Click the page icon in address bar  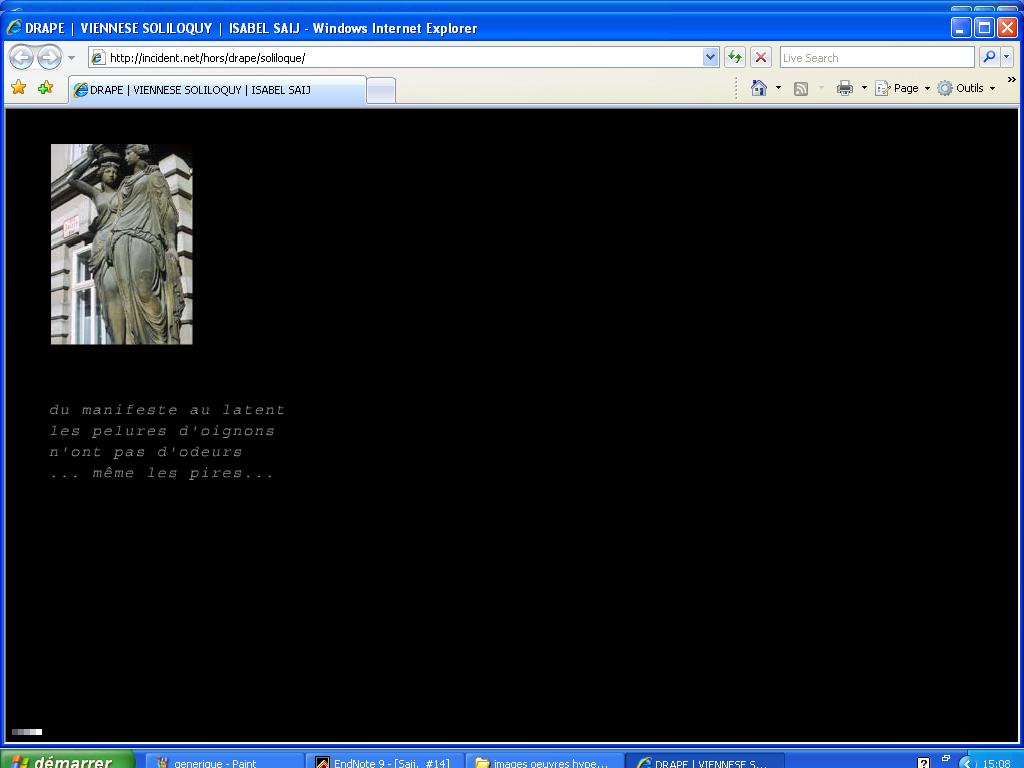[98, 57]
